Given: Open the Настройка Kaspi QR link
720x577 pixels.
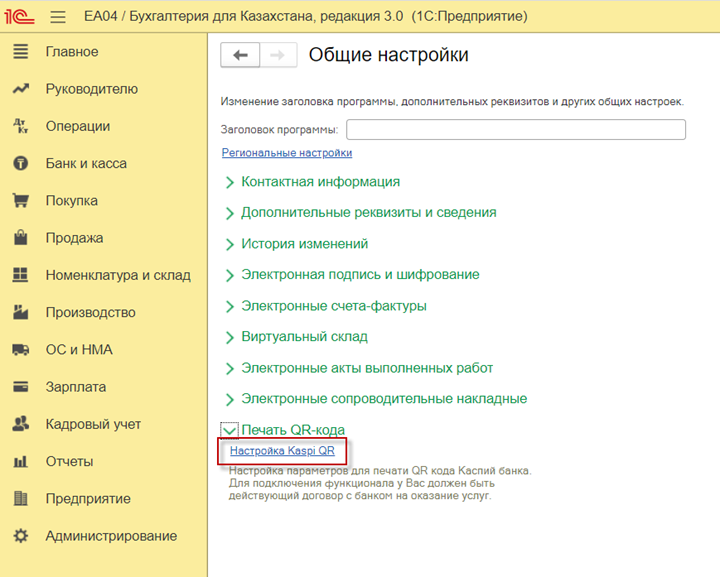Looking at the screenshot, I should 282,451.
